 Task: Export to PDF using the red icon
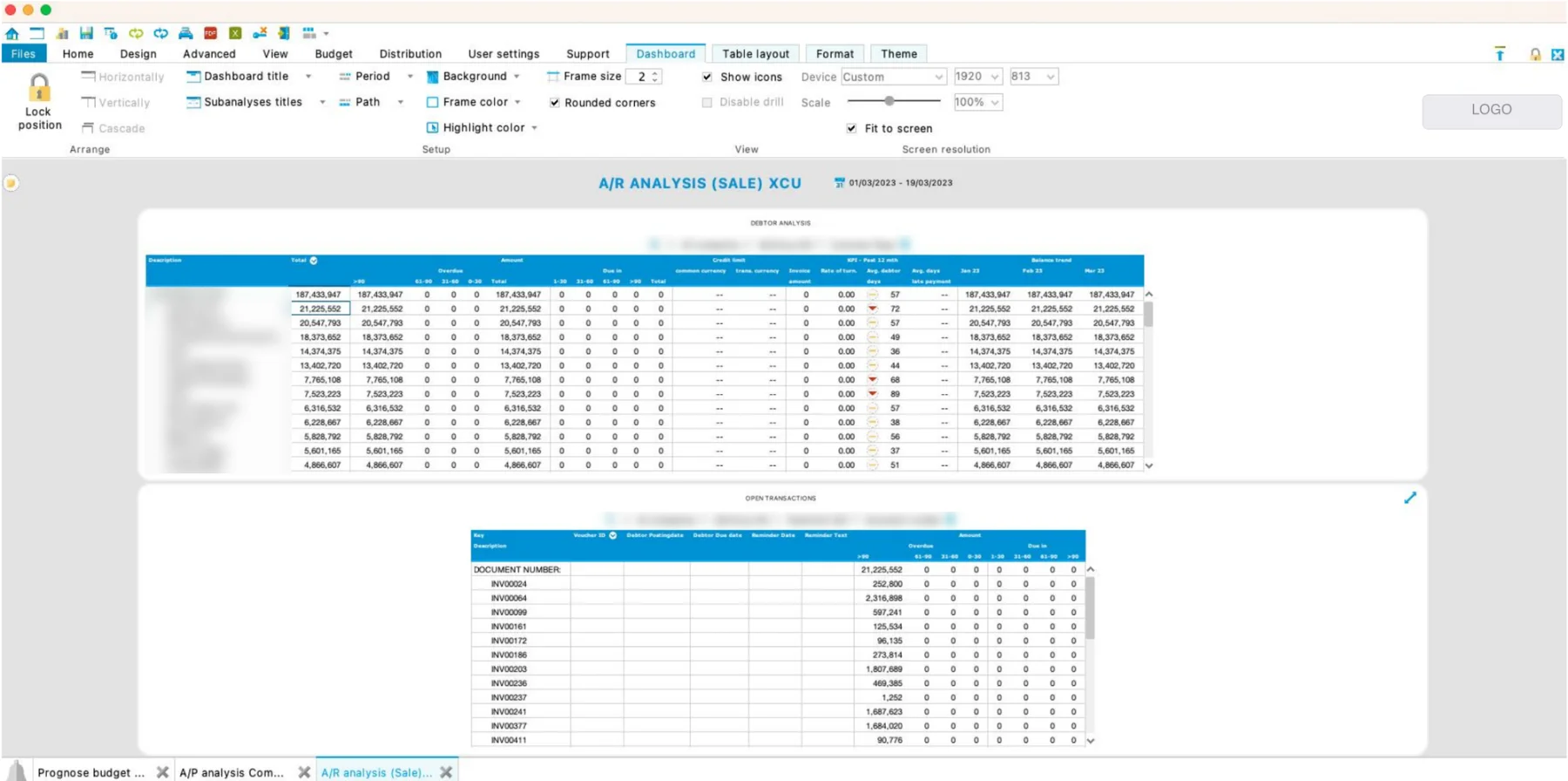[211, 33]
